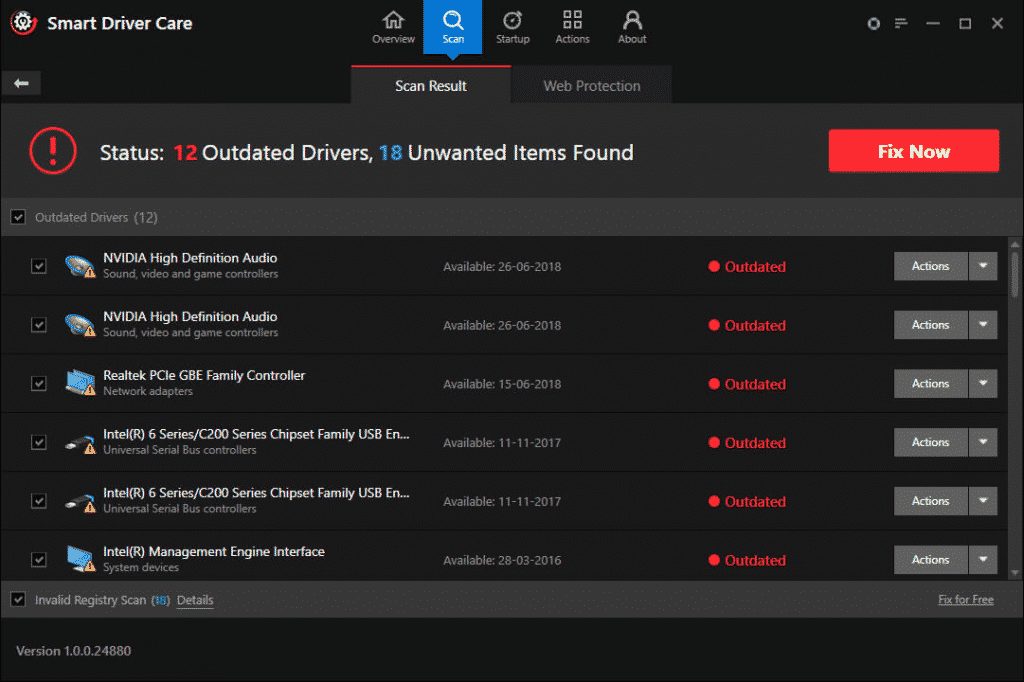
Task: Click first Intel USB controller device icon
Action: pyautogui.click(x=80, y=443)
